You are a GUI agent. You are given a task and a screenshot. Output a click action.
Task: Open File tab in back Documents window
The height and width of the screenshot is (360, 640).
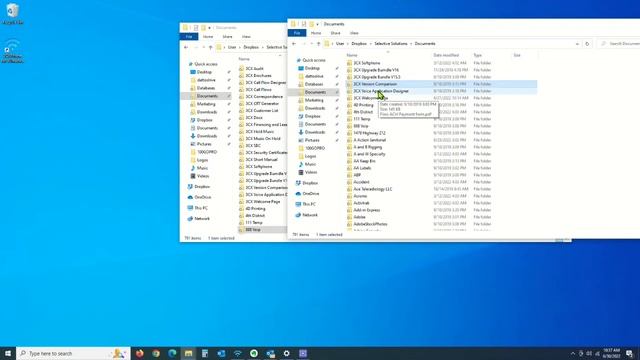[189, 37]
